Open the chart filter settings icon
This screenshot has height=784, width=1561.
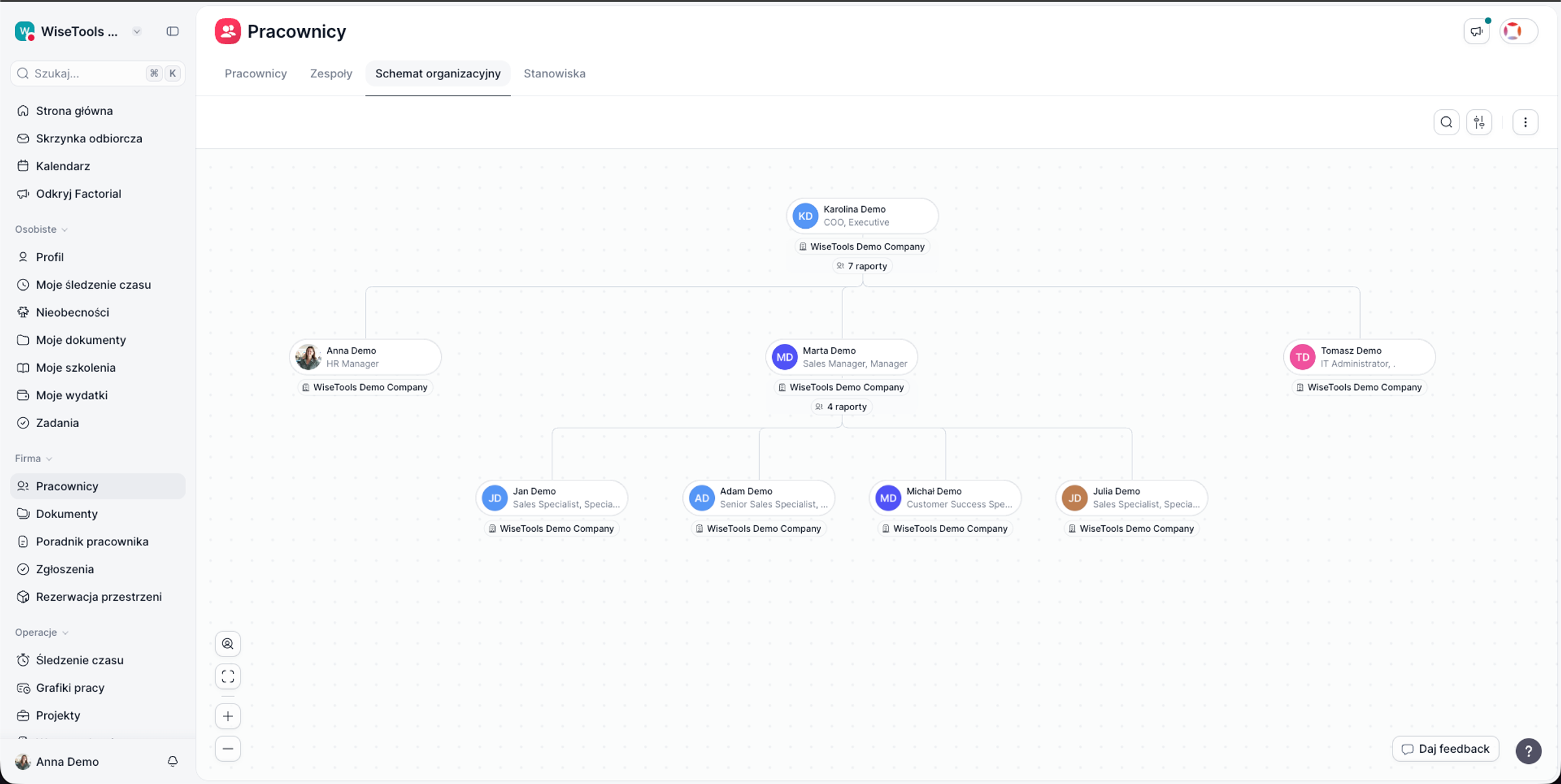point(1479,122)
